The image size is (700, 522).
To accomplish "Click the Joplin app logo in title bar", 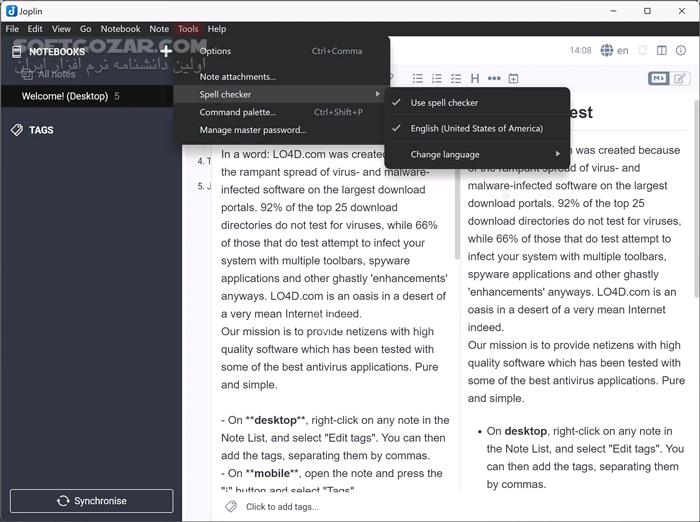I will pos(12,11).
